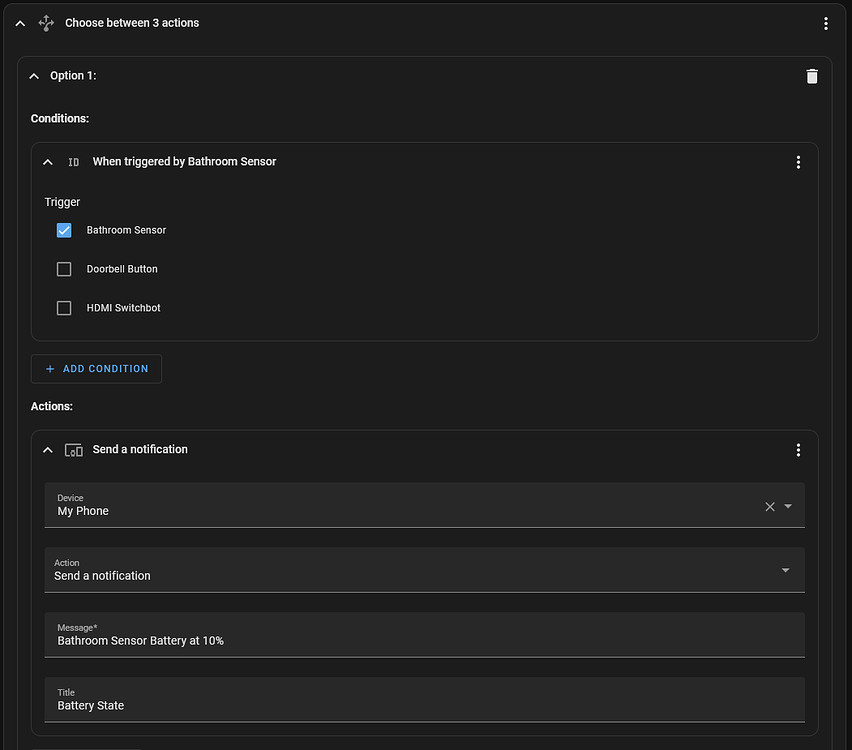852x750 pixels.
Task: Collapse the Send a notification action
Action: pos(47,450)
